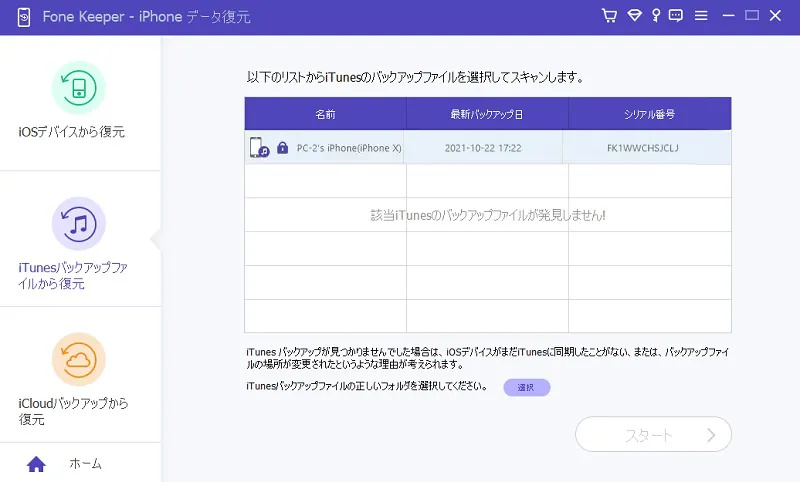Click the iTunesバックアップファイルから復元 label
800x482 pixels.
(73, 275)
